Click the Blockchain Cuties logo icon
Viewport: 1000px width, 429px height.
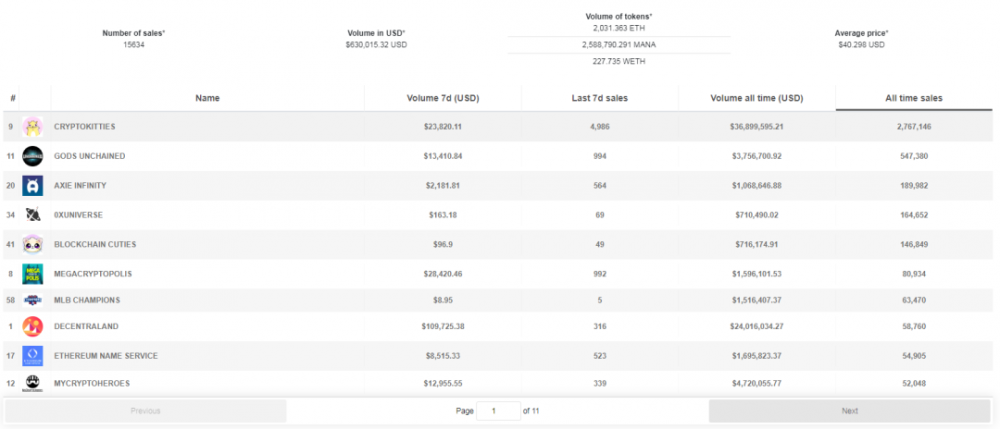pos(33,243)
